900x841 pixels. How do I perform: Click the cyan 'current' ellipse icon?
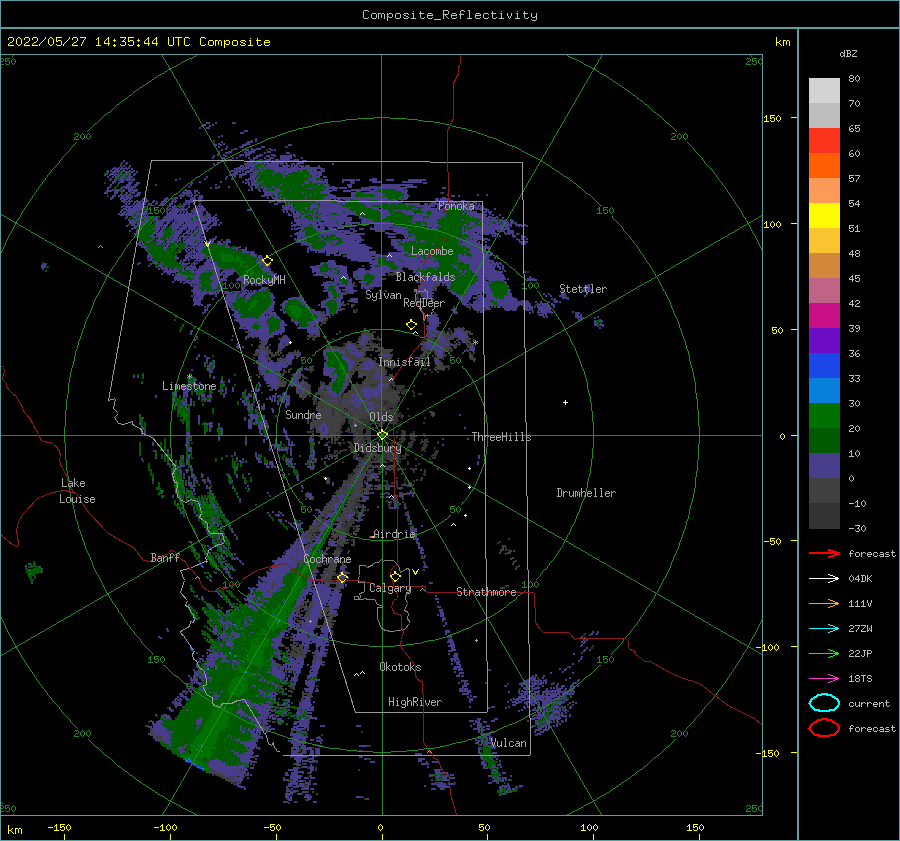824,703
